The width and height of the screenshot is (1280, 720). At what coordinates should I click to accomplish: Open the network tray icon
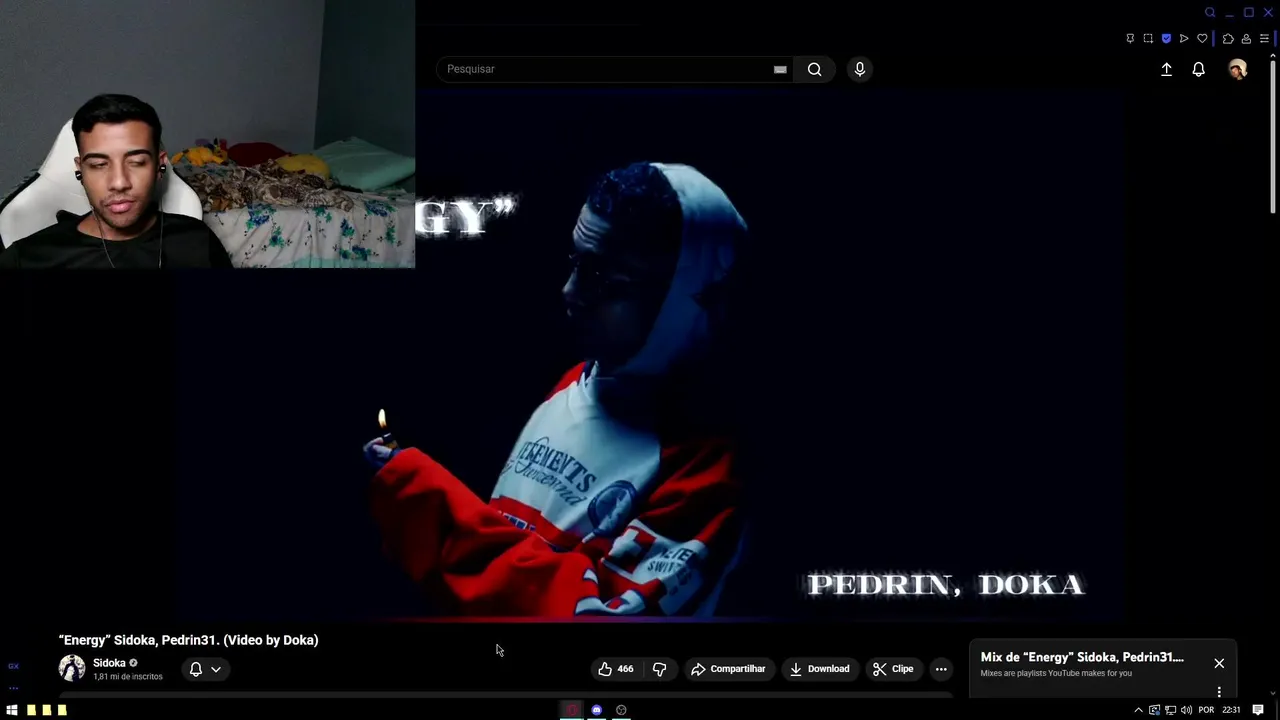click(x=1170, y=710)
